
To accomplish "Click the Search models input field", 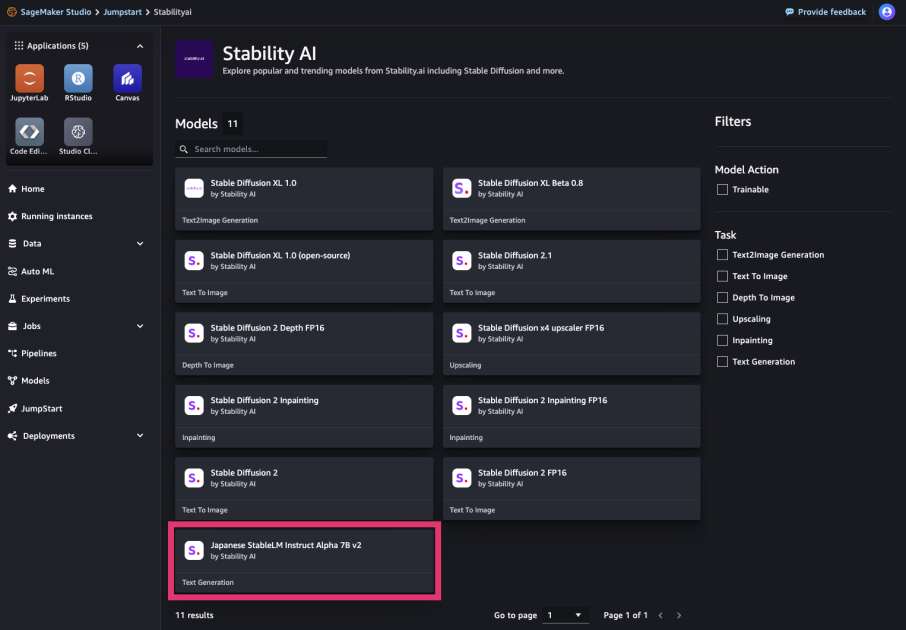I will [x=250, y=148].
